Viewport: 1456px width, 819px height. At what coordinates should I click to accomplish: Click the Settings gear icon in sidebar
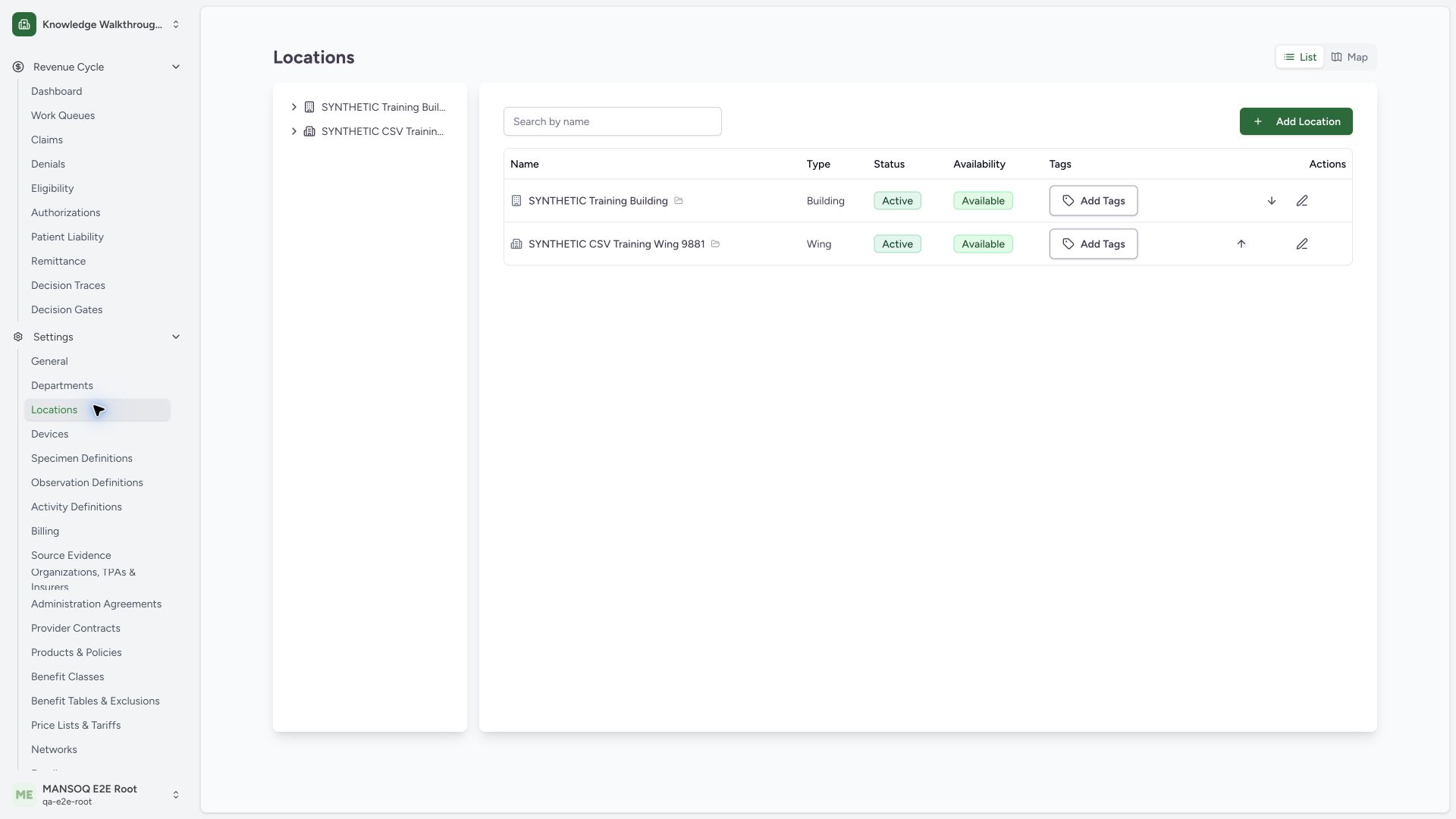[18, 337]
